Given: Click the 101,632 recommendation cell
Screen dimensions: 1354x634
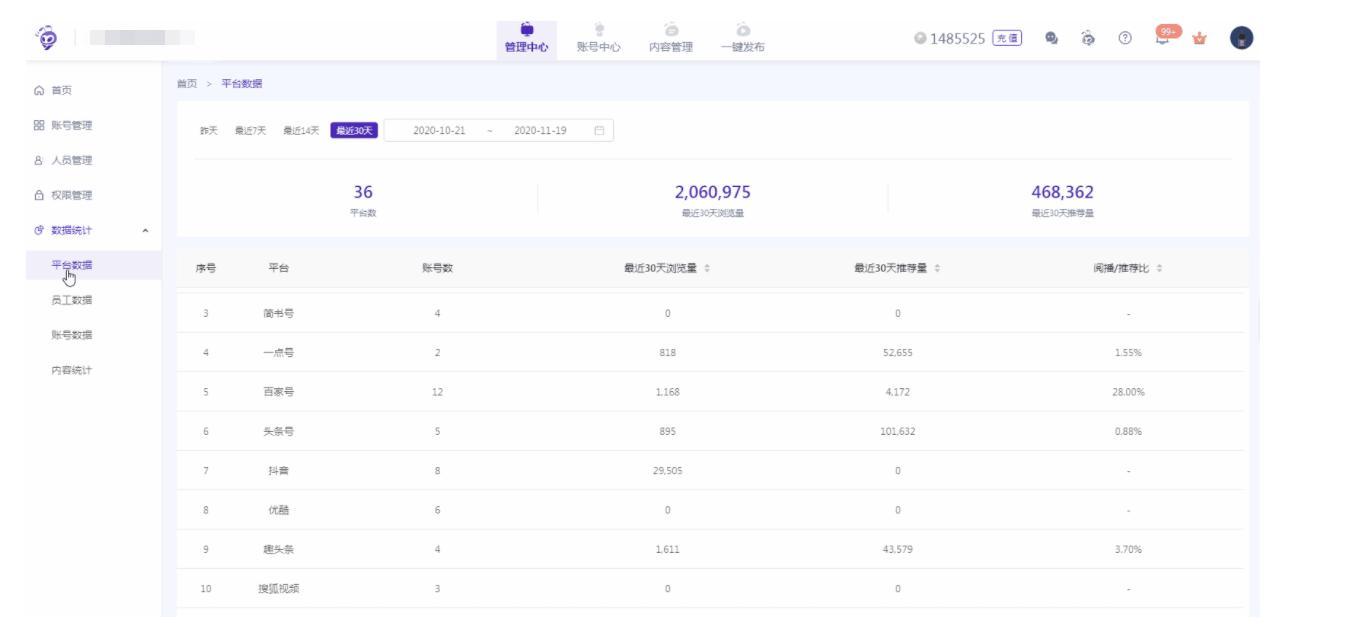Looking at the screenshot, I should (898, 432).
